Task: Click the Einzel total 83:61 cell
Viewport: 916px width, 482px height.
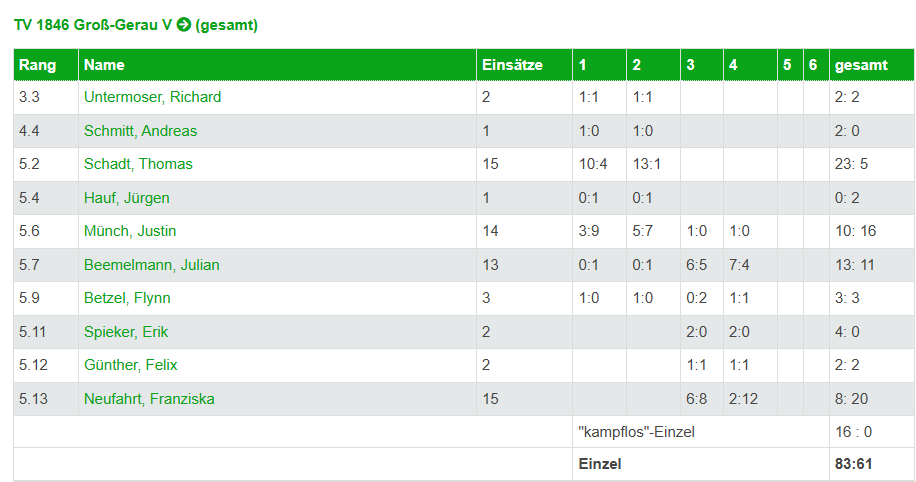Action: 853,464
